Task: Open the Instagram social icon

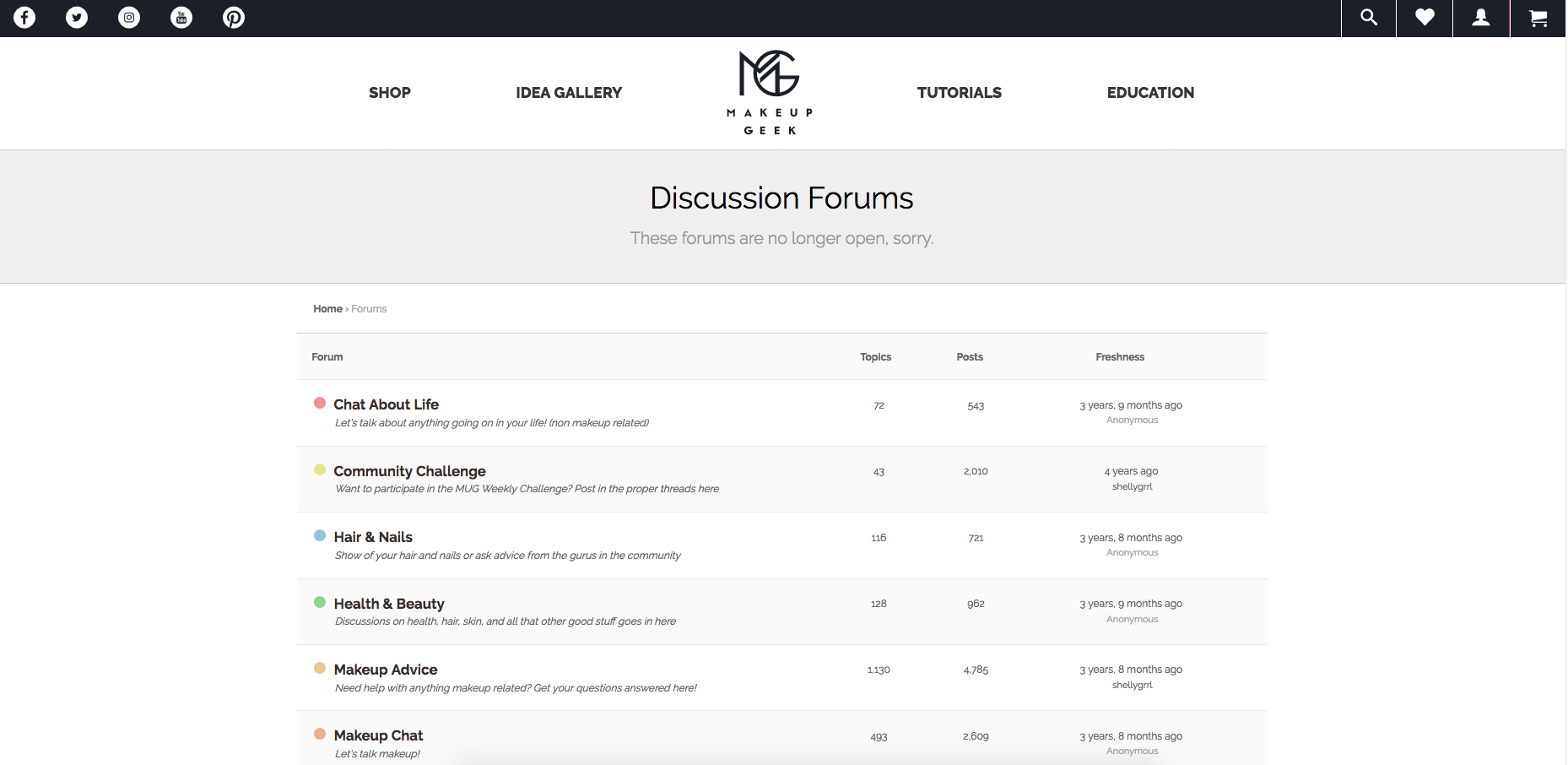Action: click(129, 17)
